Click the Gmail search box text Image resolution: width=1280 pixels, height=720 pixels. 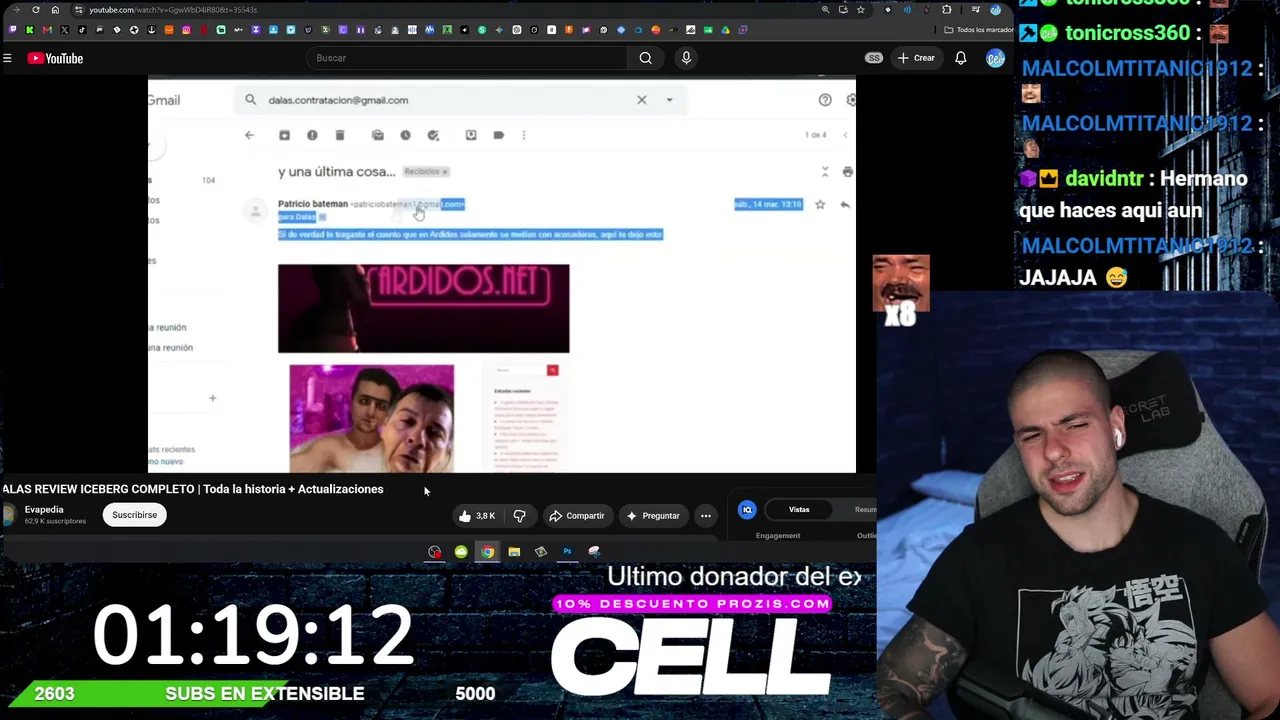click(x=338, y=100)
